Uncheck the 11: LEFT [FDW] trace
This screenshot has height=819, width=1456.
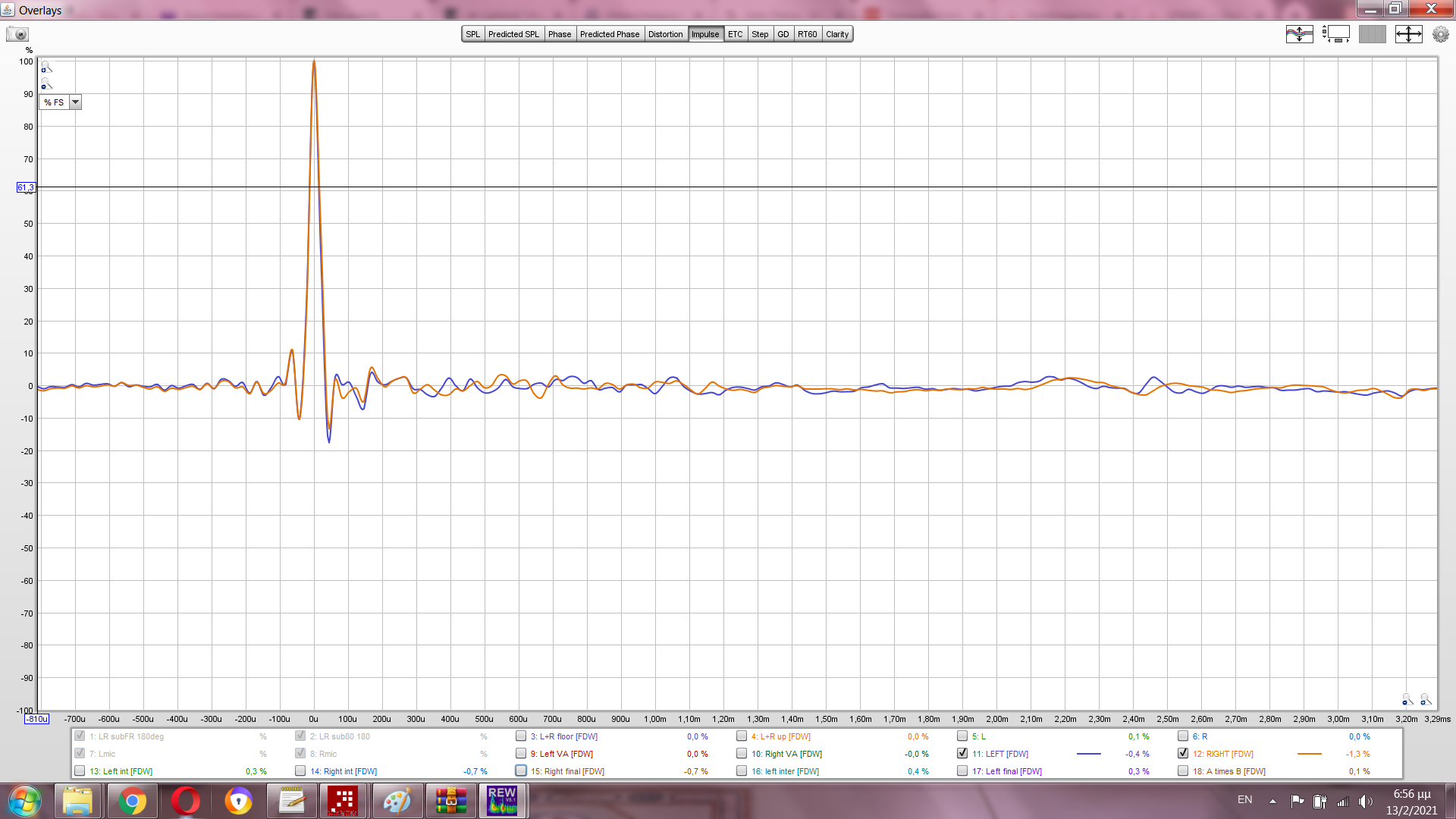coord(962,754)
